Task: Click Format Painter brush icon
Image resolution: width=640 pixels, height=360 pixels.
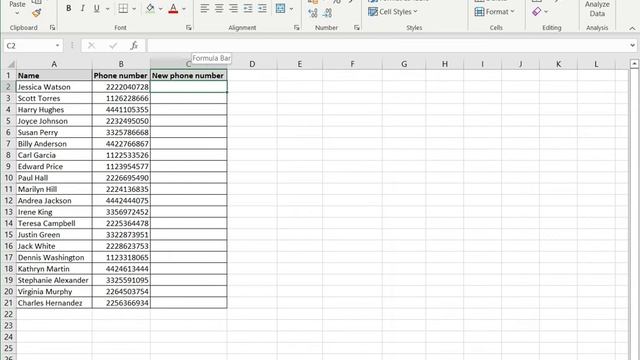Action: 37,13
